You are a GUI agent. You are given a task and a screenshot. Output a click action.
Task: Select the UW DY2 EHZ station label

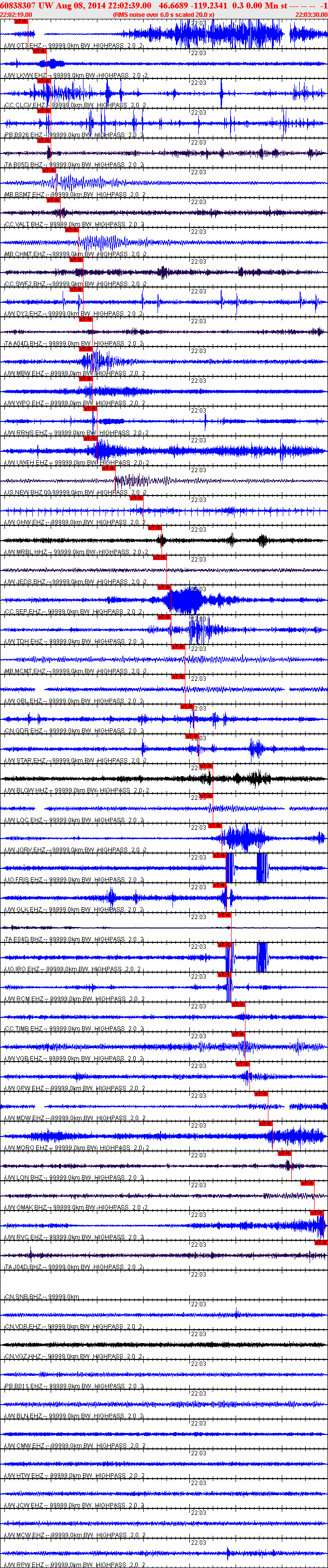(x=74, y=314)
